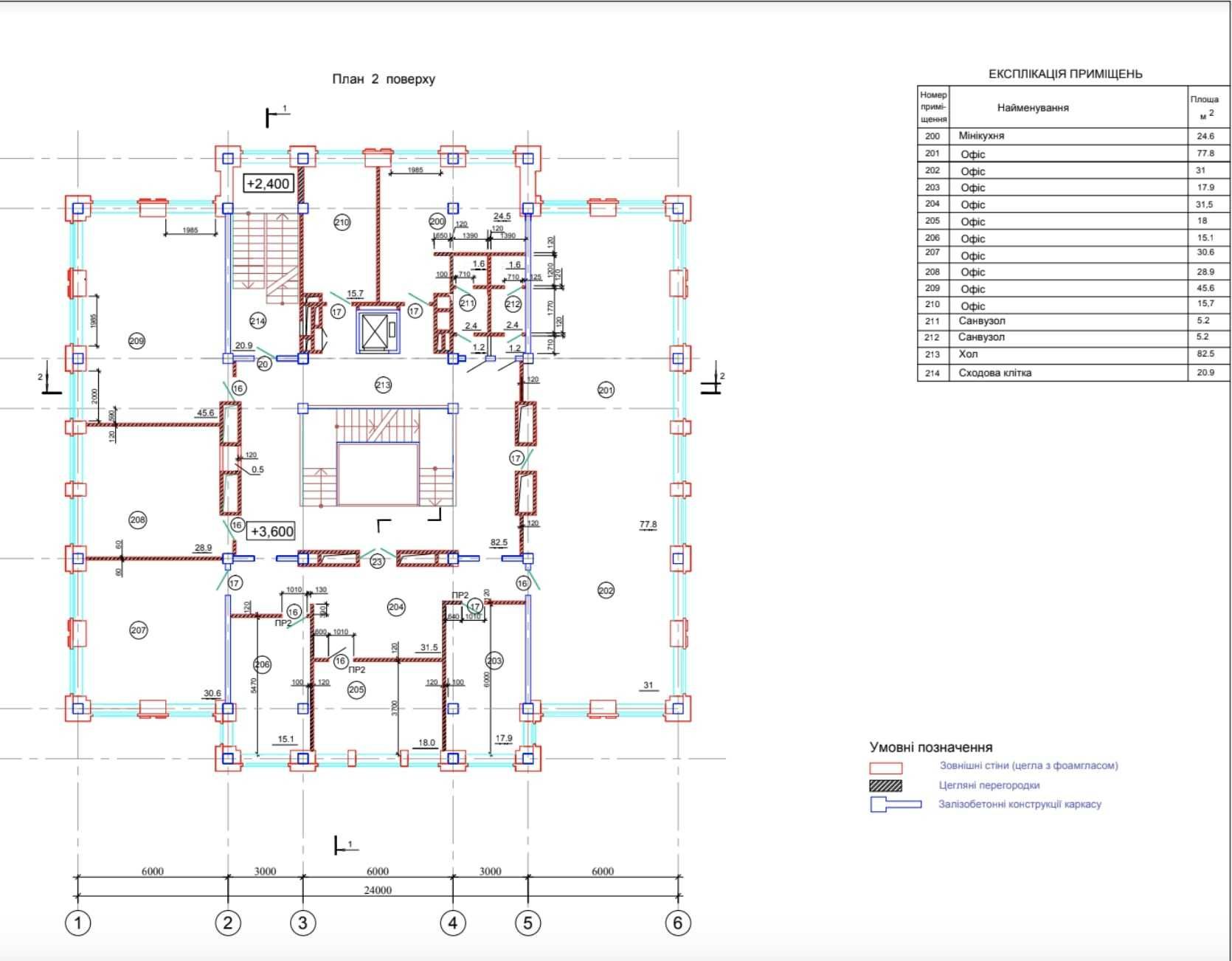The image size is (1232, 961).
Task: Click area value 77.8 in the table
Action: point(1205,154)
